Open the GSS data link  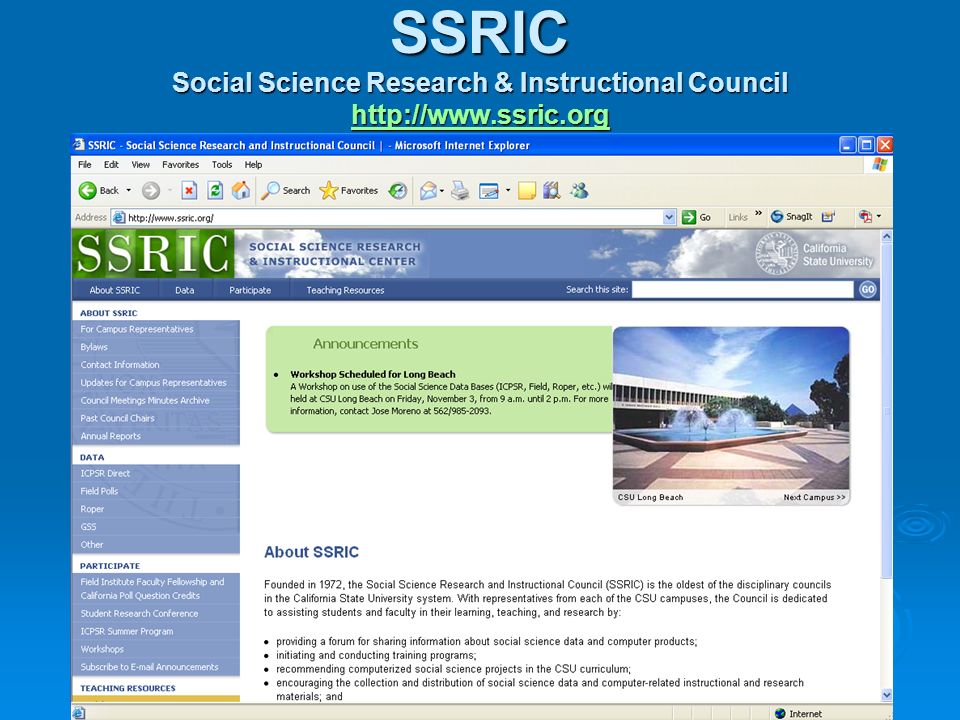pyautogui.click(x=88, y=527)
